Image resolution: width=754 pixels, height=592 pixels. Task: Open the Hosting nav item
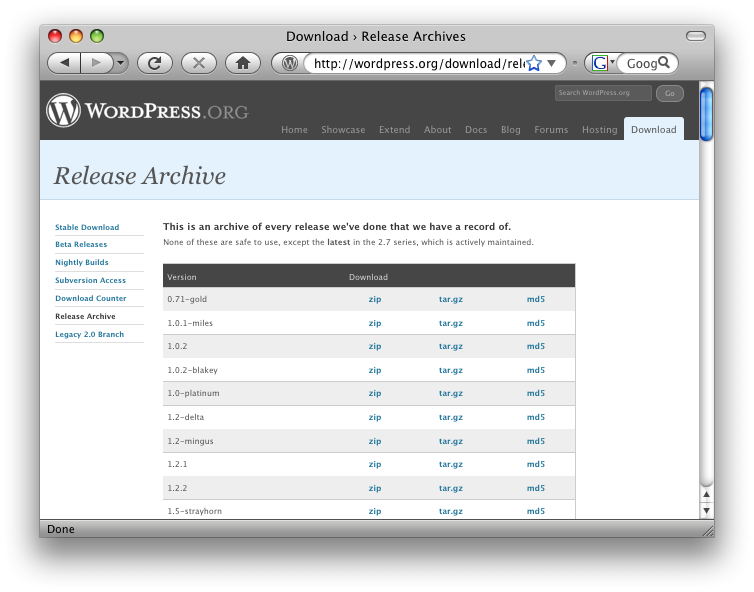599,130
